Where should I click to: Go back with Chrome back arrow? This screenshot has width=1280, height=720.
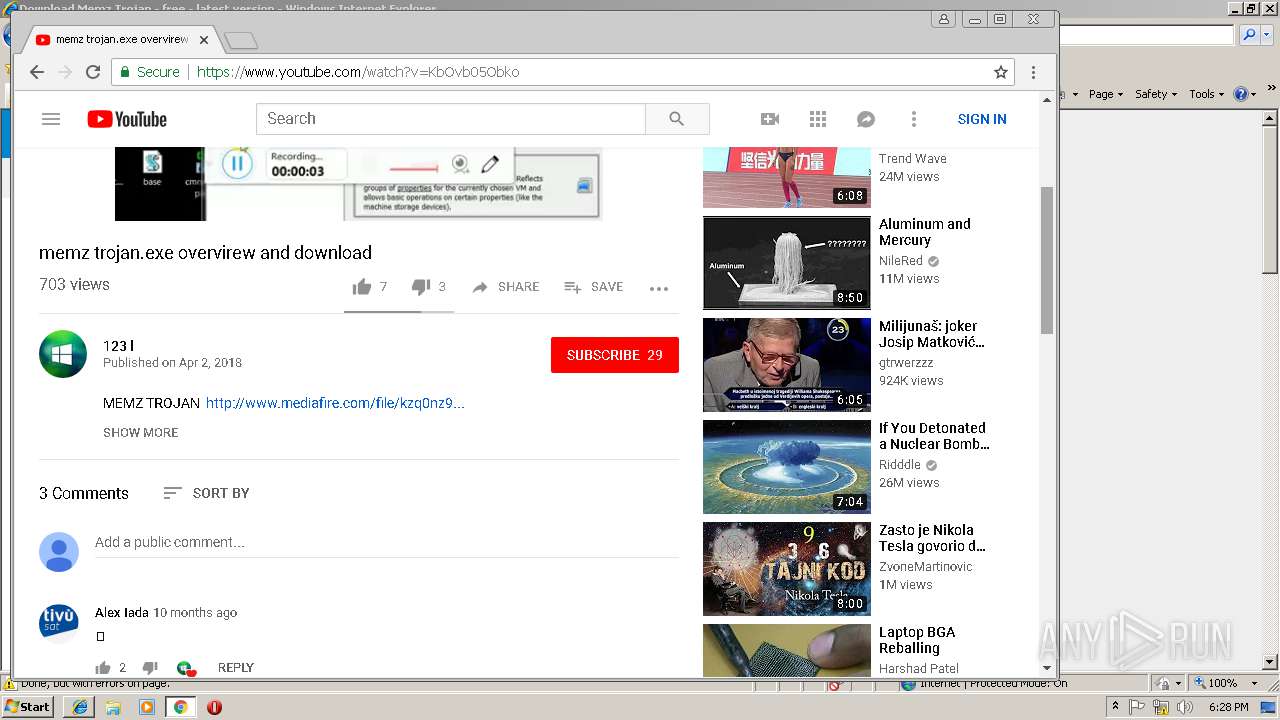click(37, 72)
